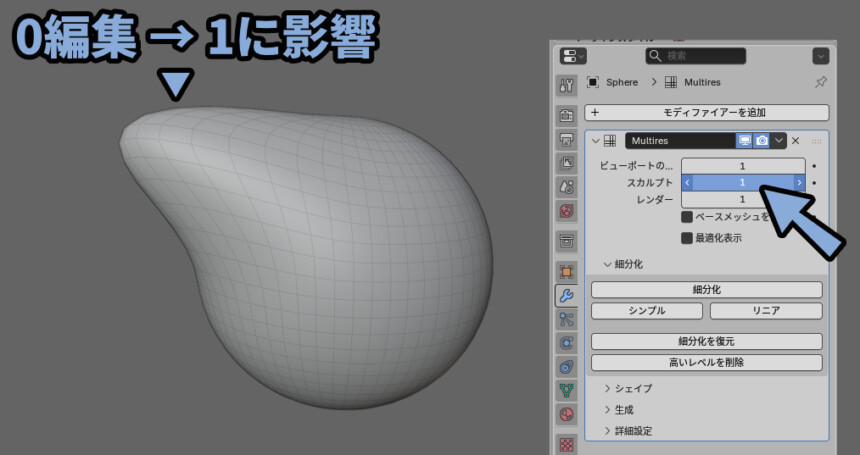Click the モディファイアーを追加 button

pyautogui.click(x=707, y=113)
